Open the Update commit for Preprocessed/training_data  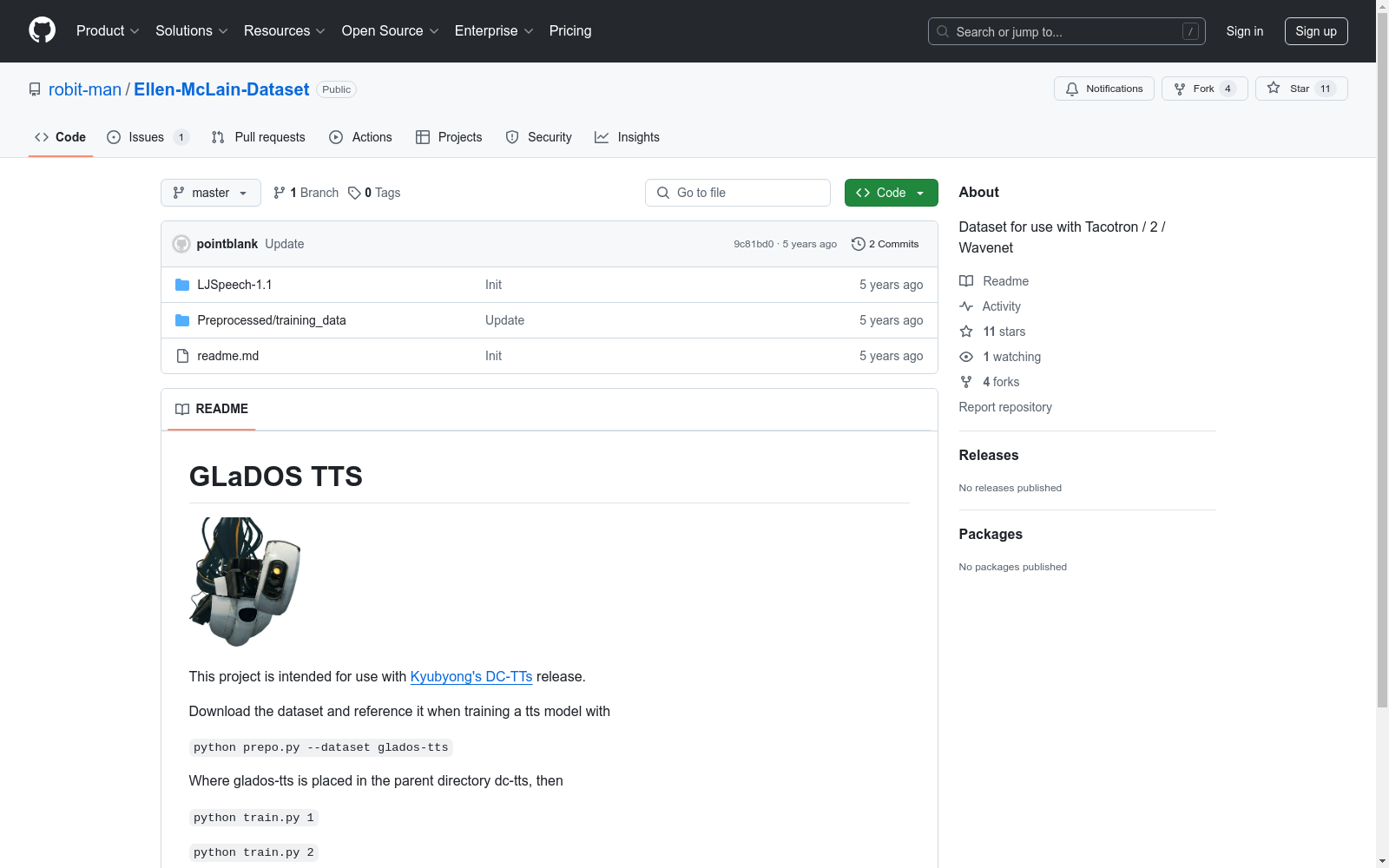(504, 320)
